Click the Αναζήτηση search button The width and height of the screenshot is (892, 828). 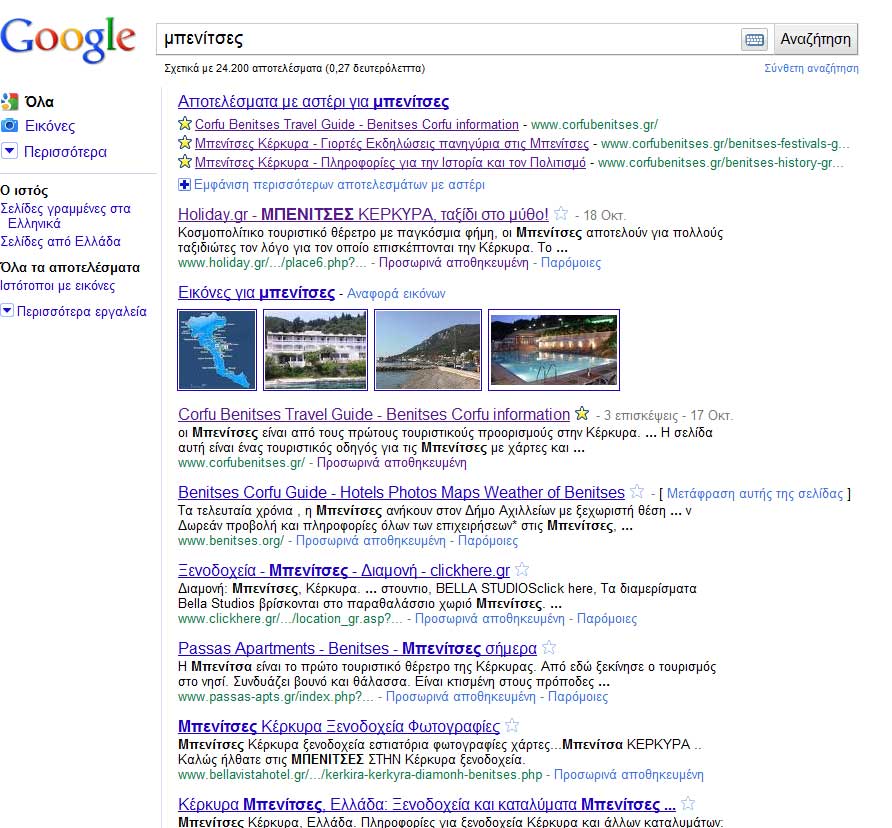[816, 39]
